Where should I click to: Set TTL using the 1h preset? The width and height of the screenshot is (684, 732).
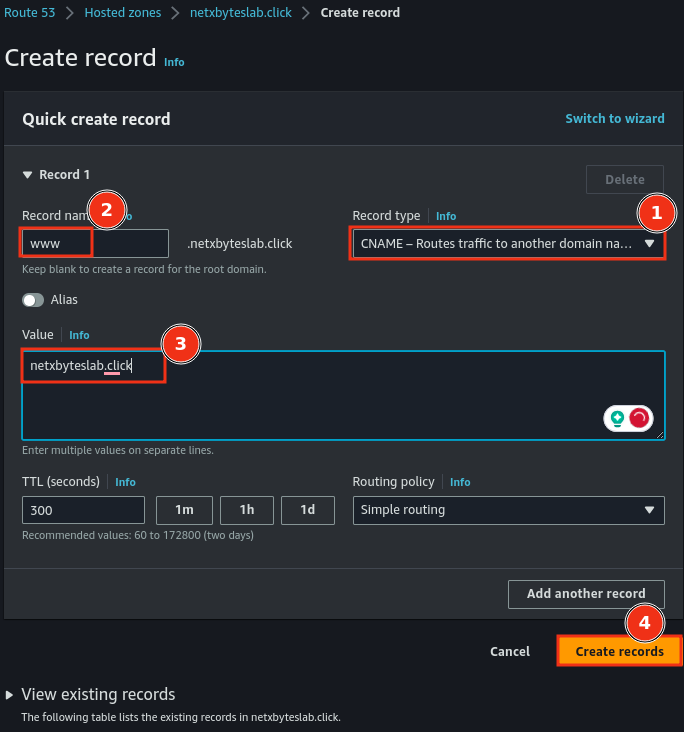pos(246,510)
